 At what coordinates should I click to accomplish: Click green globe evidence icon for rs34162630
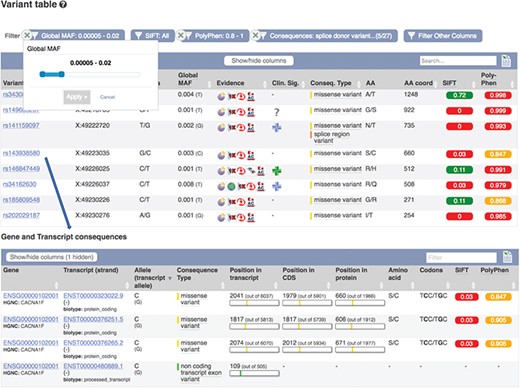point(231,186)
